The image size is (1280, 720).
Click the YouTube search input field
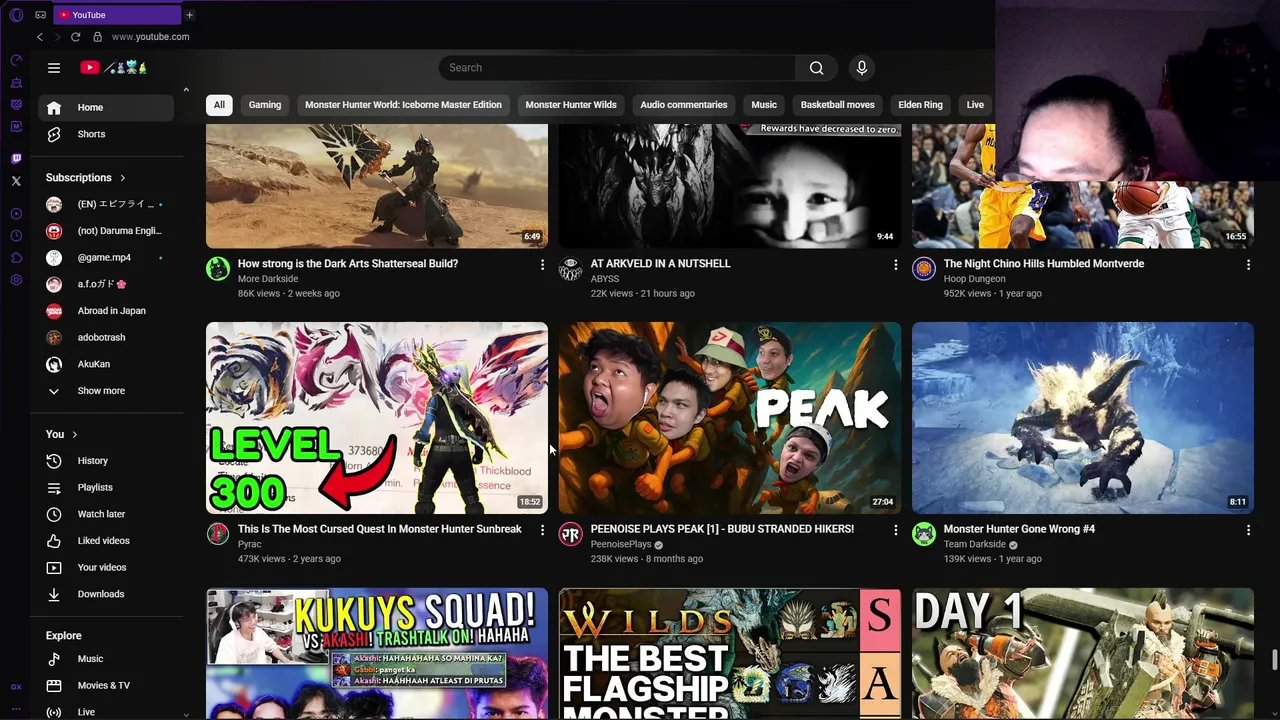617,68
